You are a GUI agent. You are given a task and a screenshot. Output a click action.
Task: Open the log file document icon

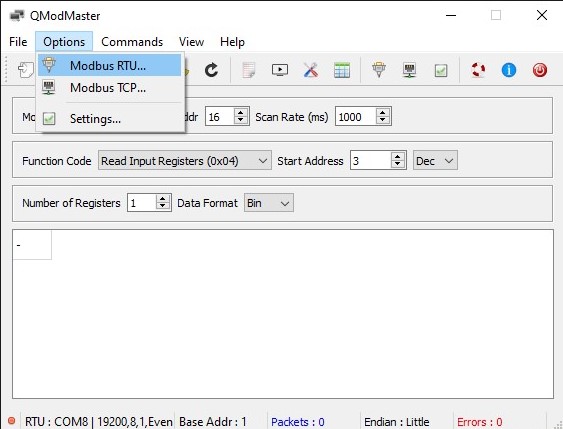[x=248, y=70]
